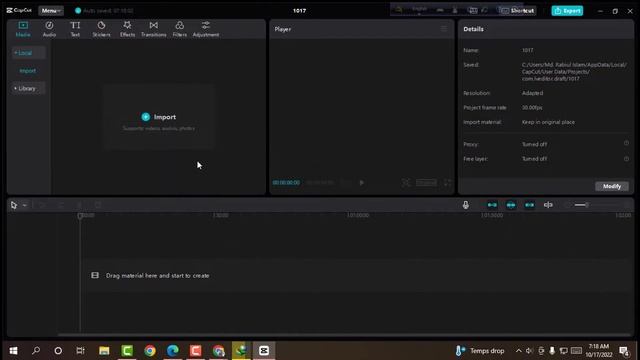Open the Media tab
Screen dimensions: 640x360
(23, 29)
